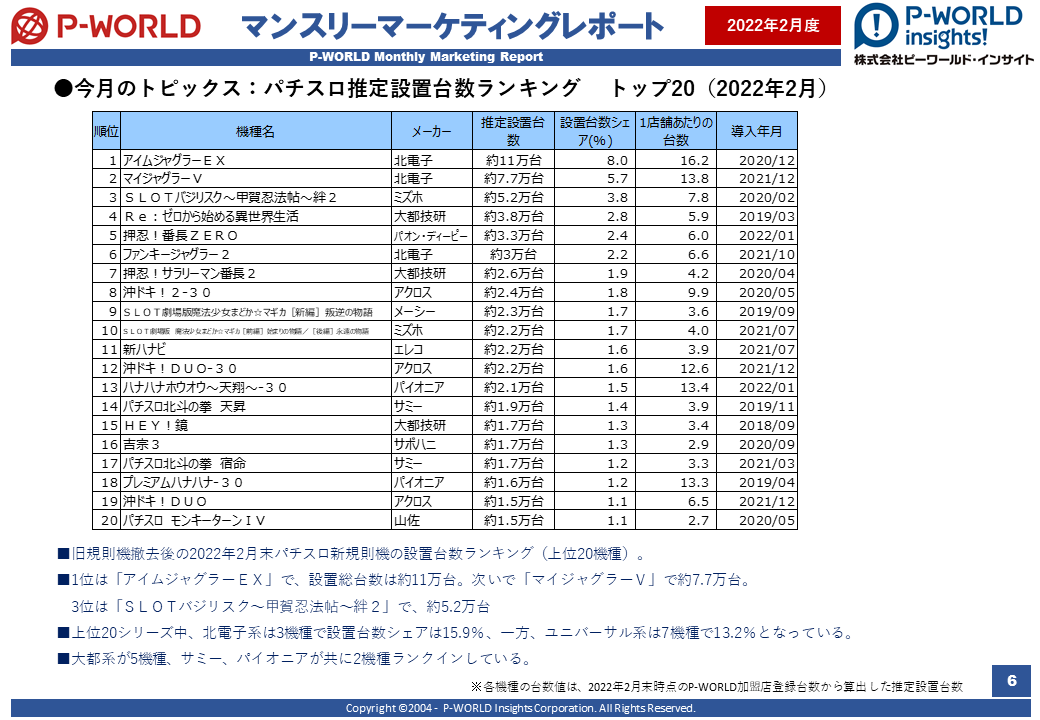Image resolution: width=1040 pixels, height=720 pixels.
Task: Click 約2.1万台 installed count cell
Action: coord(513,388)
